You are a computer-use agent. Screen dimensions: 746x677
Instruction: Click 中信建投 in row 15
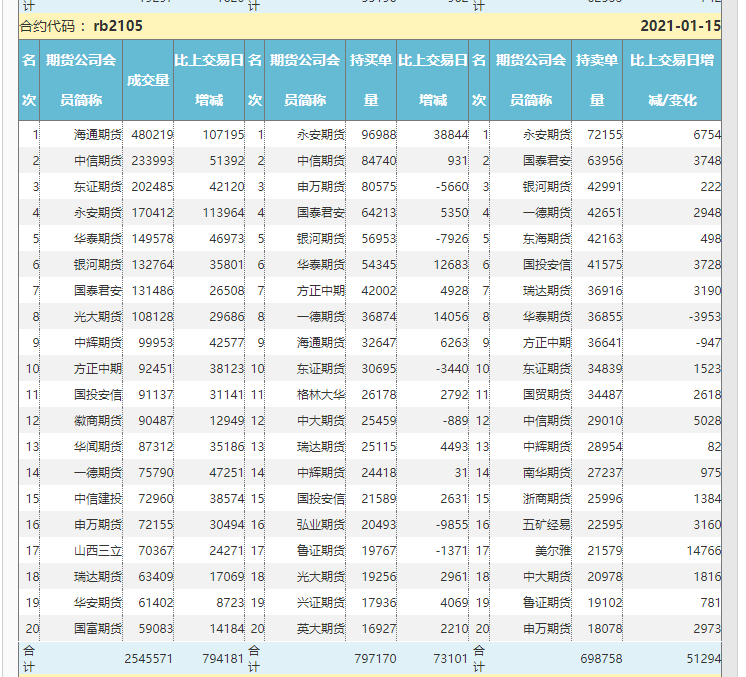98,499
